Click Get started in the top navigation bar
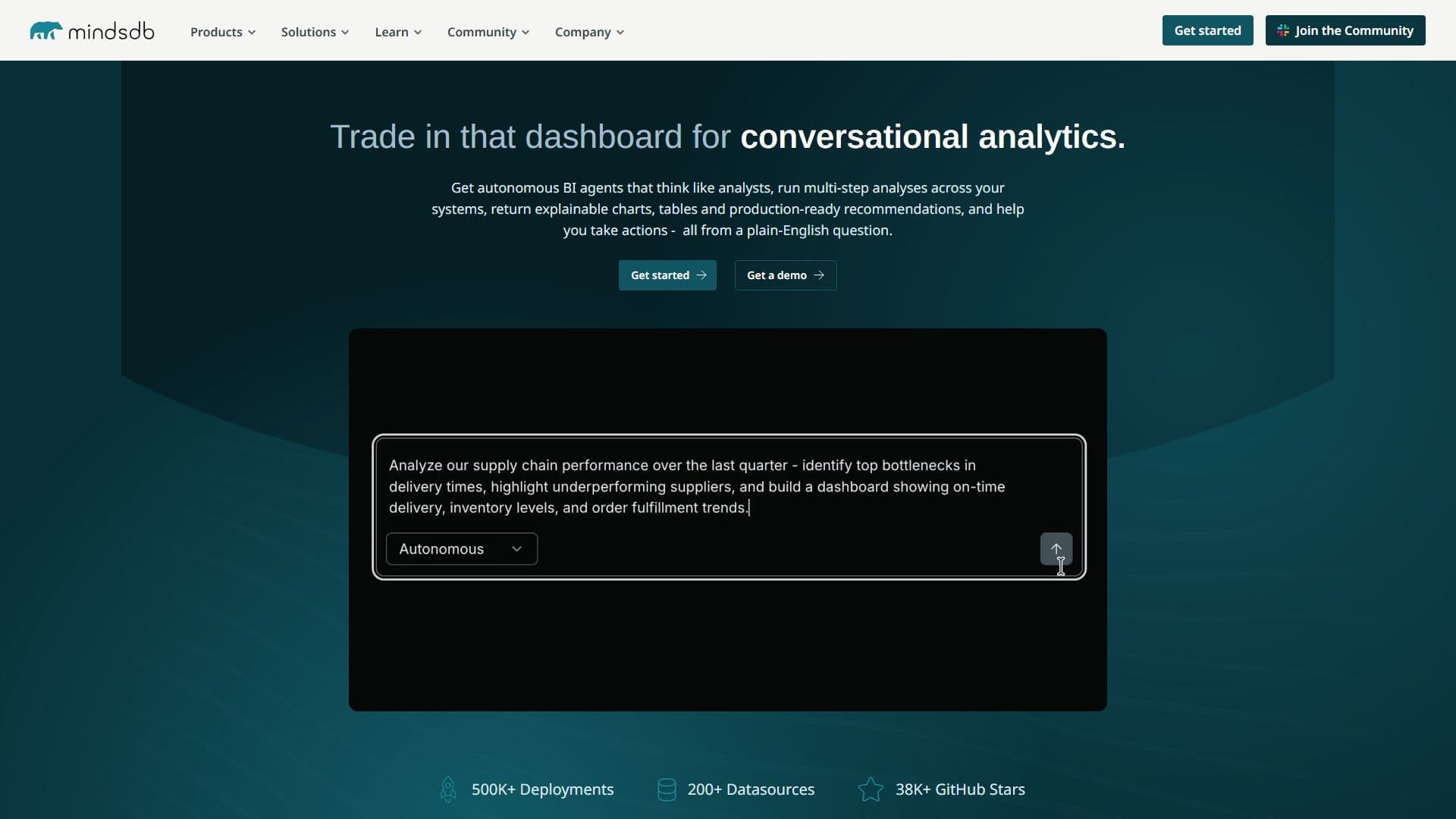The image size is (1456, 819). (1207, 30)
